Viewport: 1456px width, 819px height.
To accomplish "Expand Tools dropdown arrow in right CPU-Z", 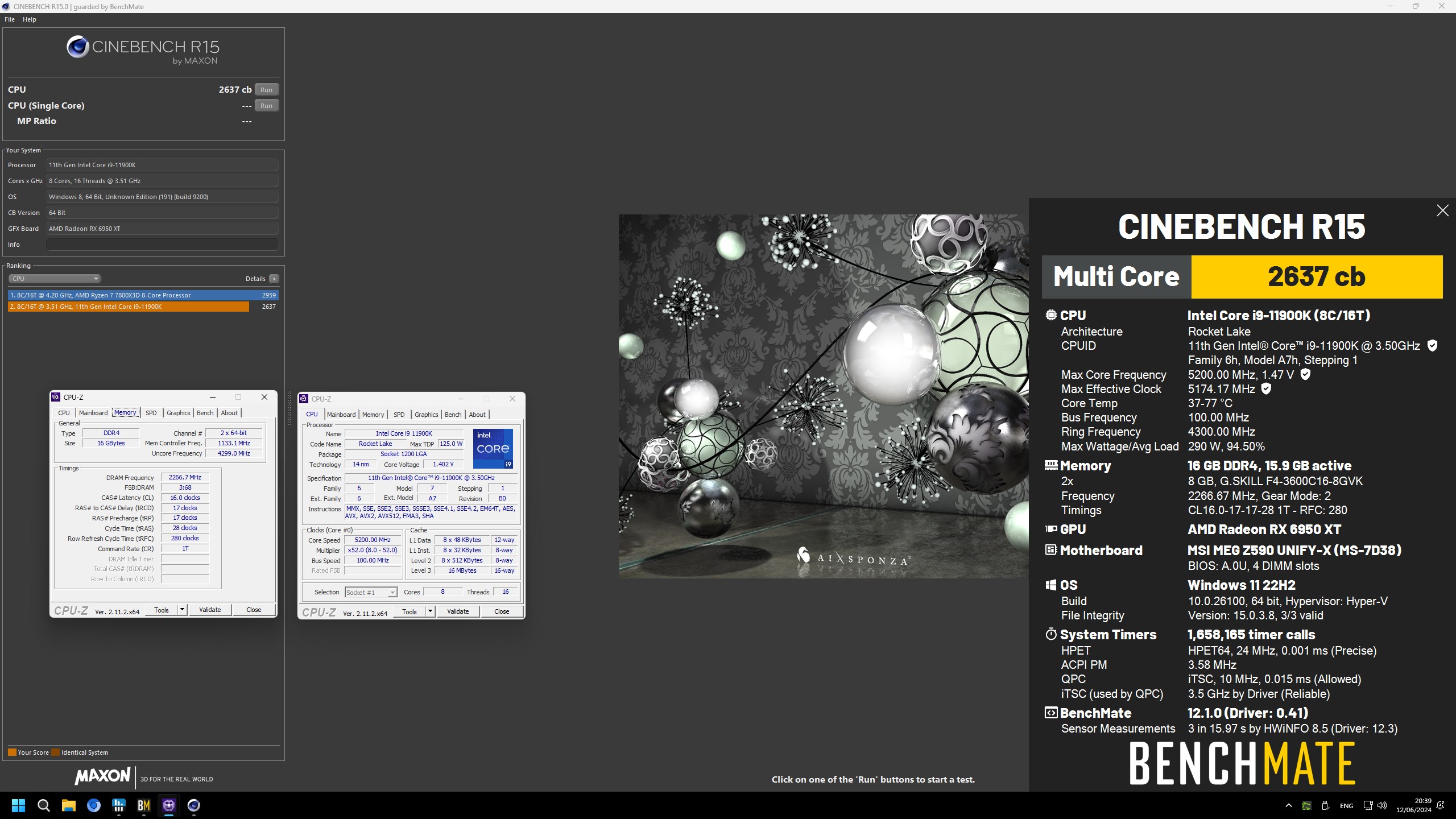I will tap(430, 611).
